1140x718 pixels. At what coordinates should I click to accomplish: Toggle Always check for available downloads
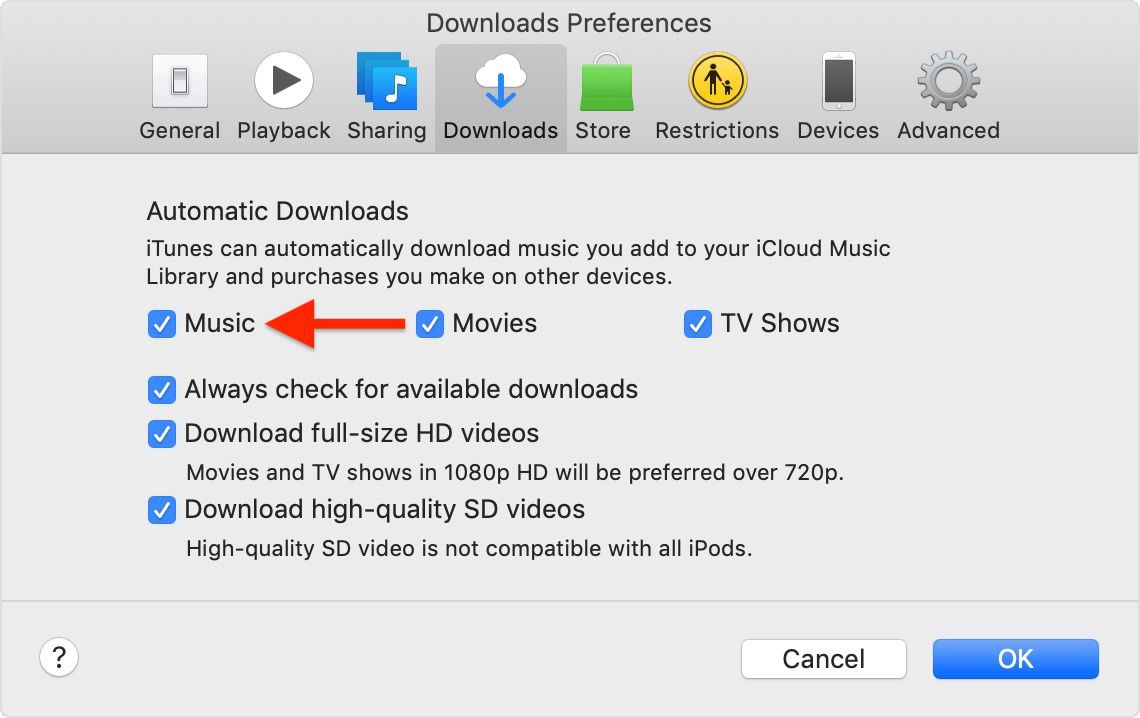(x=161, y=390)
